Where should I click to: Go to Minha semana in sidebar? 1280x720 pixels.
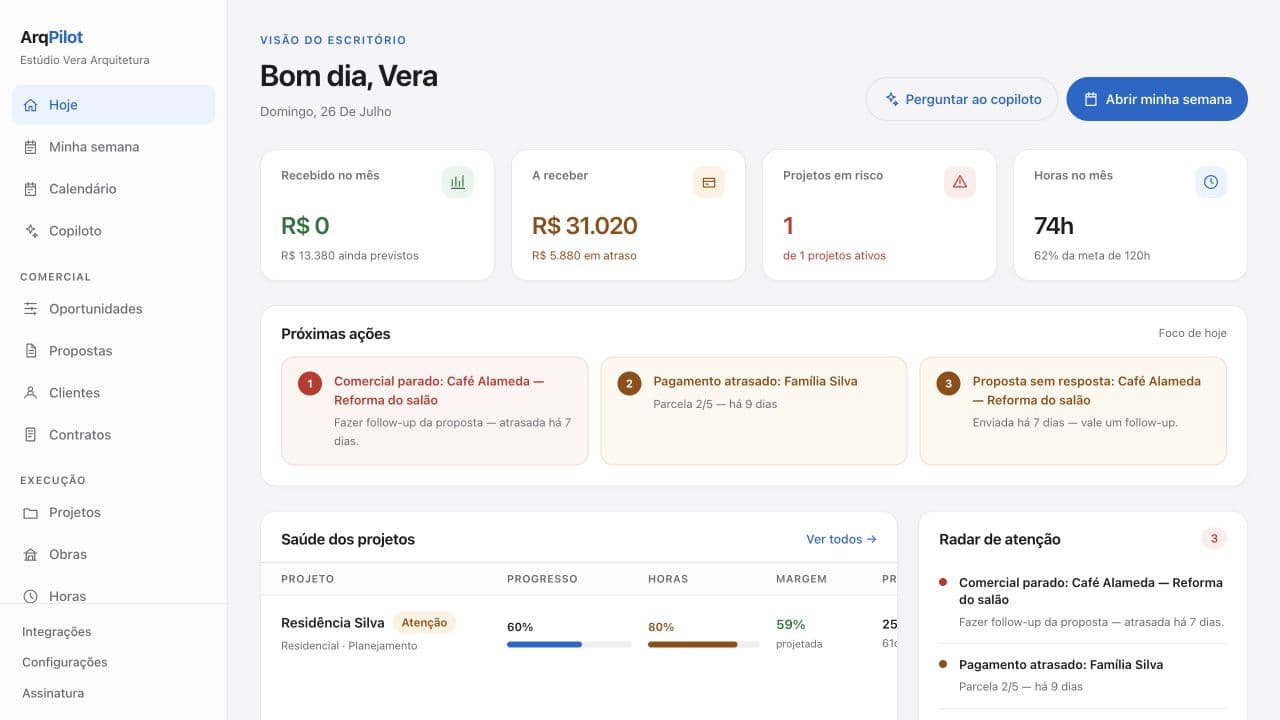tap(113, 147)
